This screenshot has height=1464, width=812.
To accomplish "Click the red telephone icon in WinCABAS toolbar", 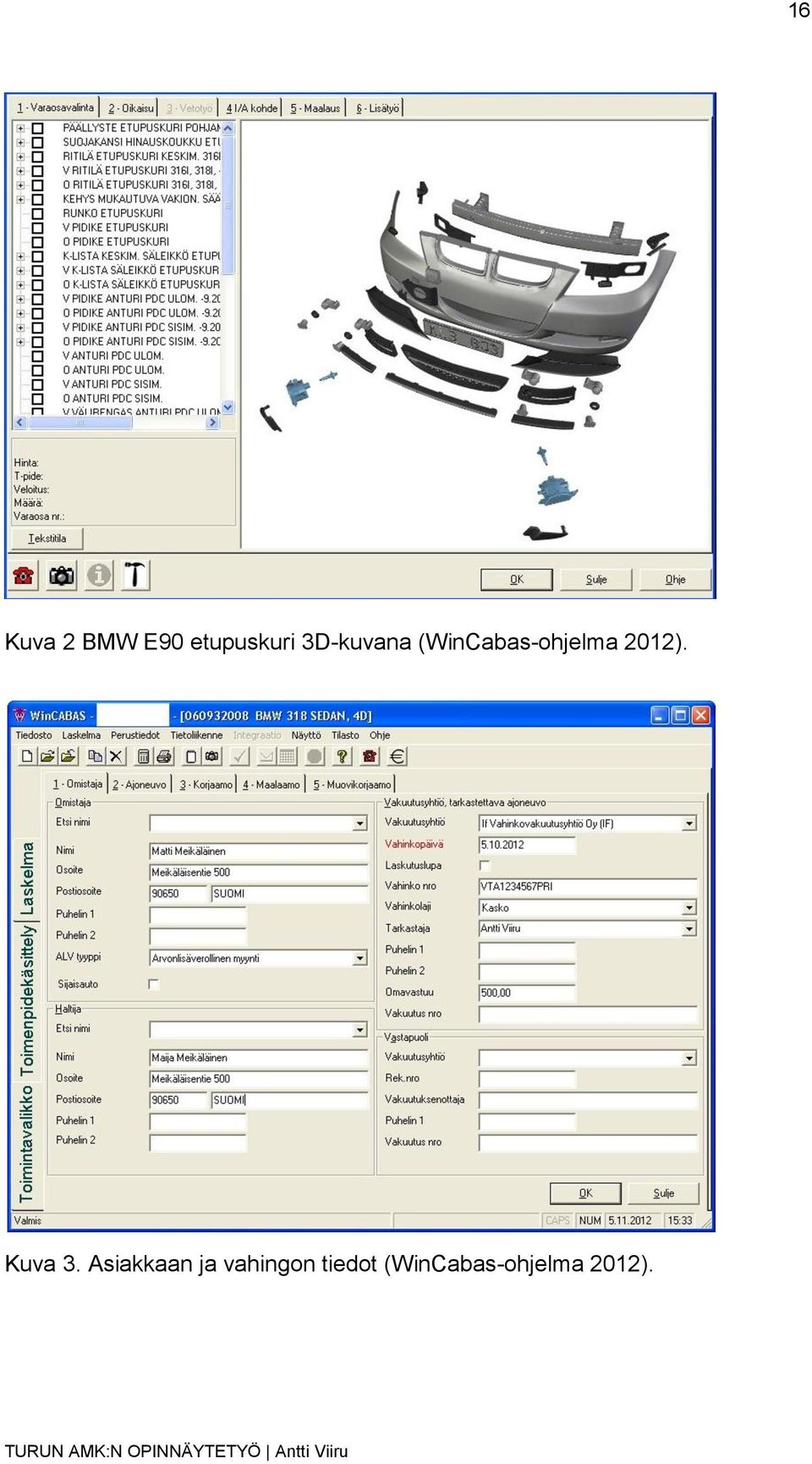I will (x=370, y=757).
